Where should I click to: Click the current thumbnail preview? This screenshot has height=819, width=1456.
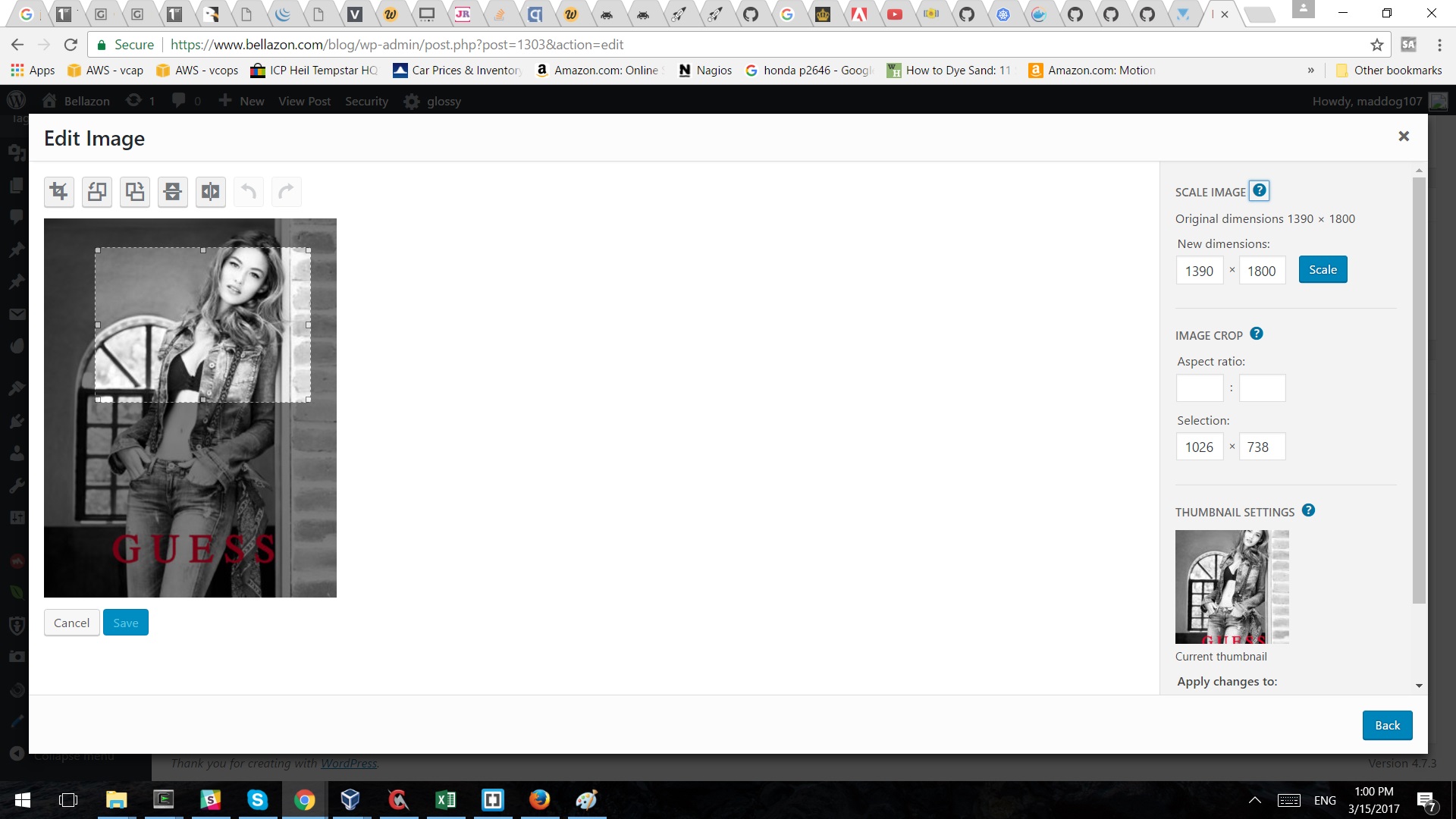(x=1232, y=586)
